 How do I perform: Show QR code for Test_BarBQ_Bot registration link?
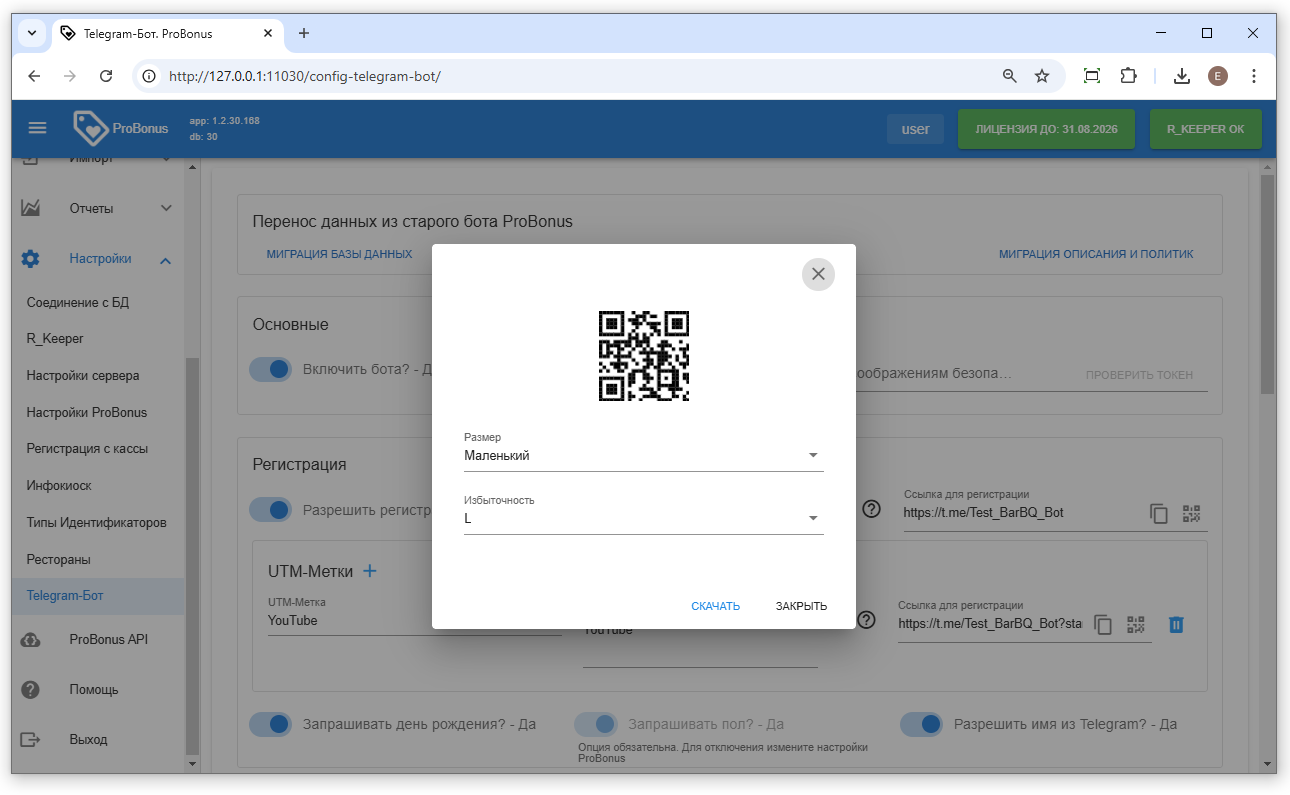coord(1191,513)
